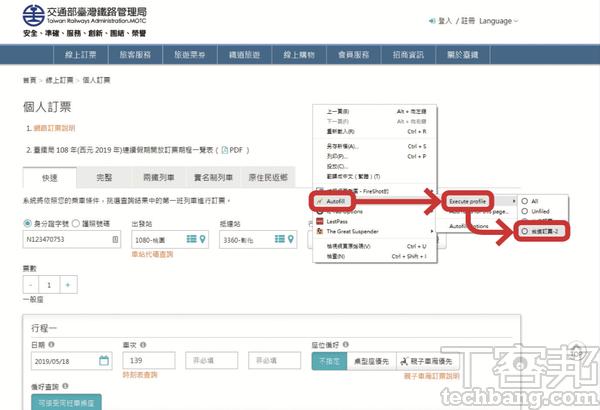Select the 護照號碼 radio button

tap(76, 223)
